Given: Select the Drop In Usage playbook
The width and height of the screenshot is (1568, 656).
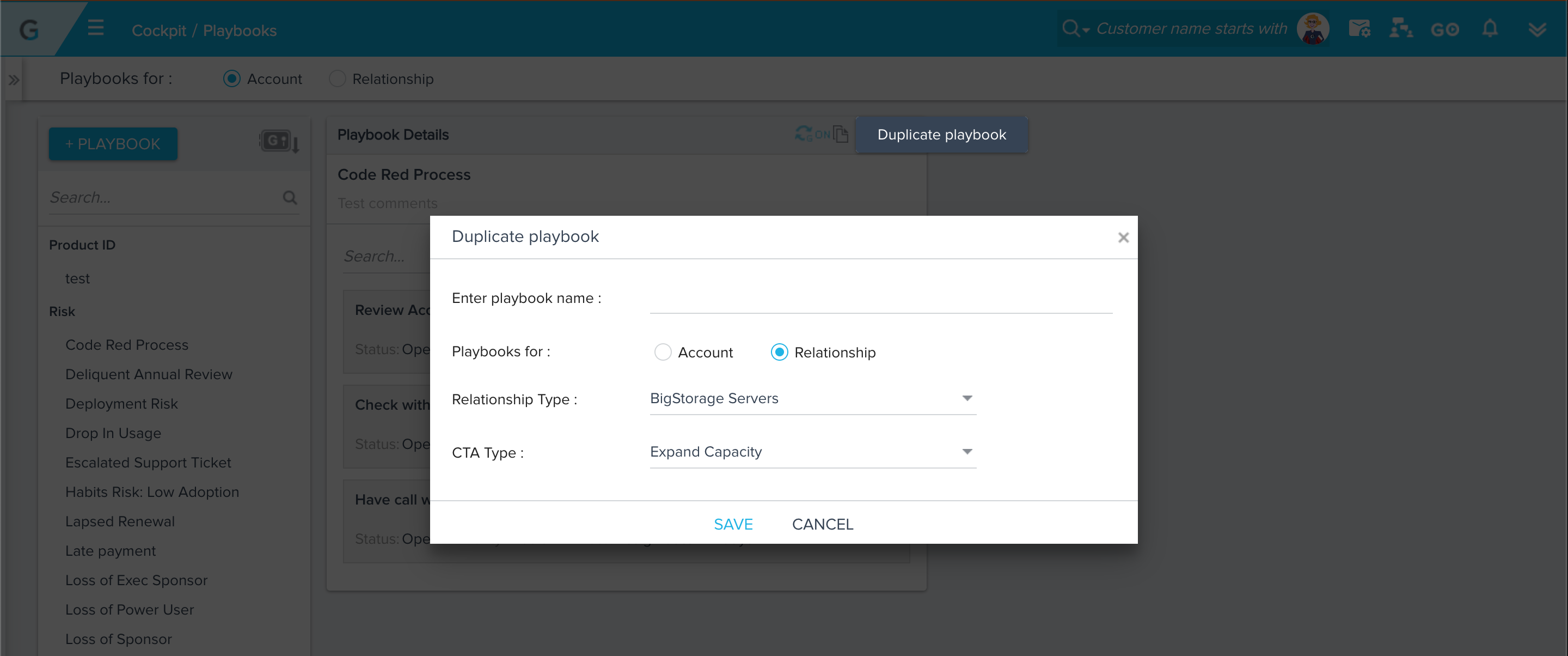Looking at the screenshot, I should [113, 433].
